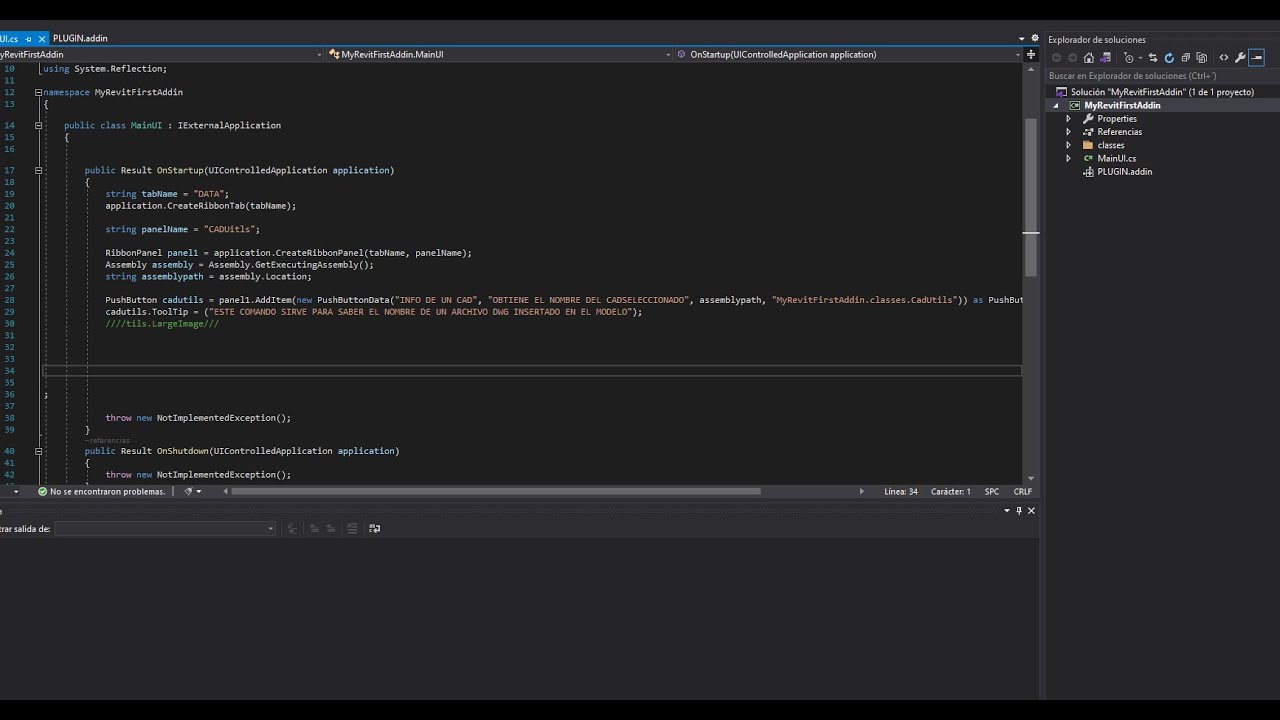
Task: Click the vertical scrollbar thumb in editor
Action: tap(1031, 197)
